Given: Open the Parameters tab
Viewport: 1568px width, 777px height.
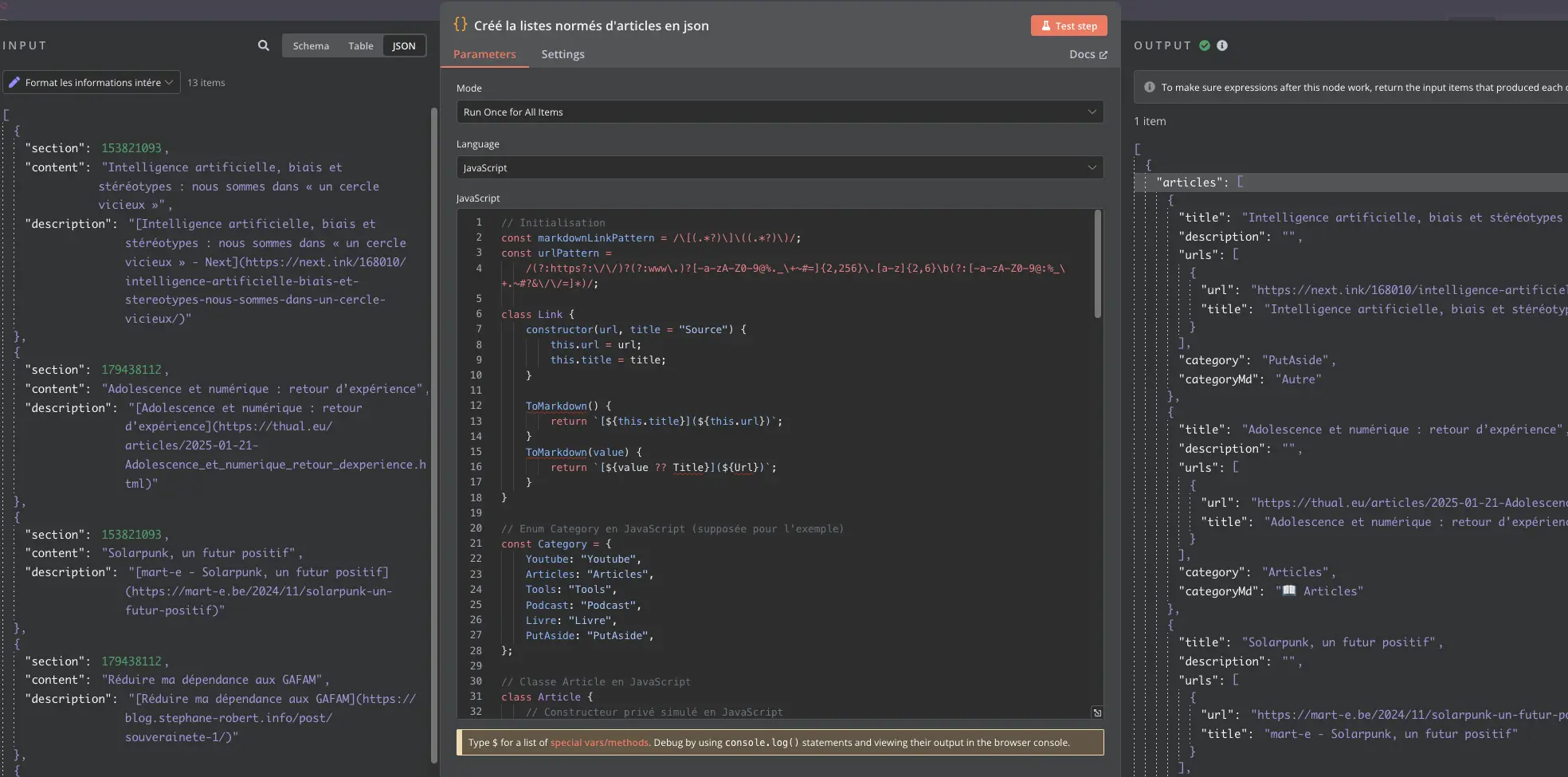Looking at the screenshot, I should click(x=484, y=54).
